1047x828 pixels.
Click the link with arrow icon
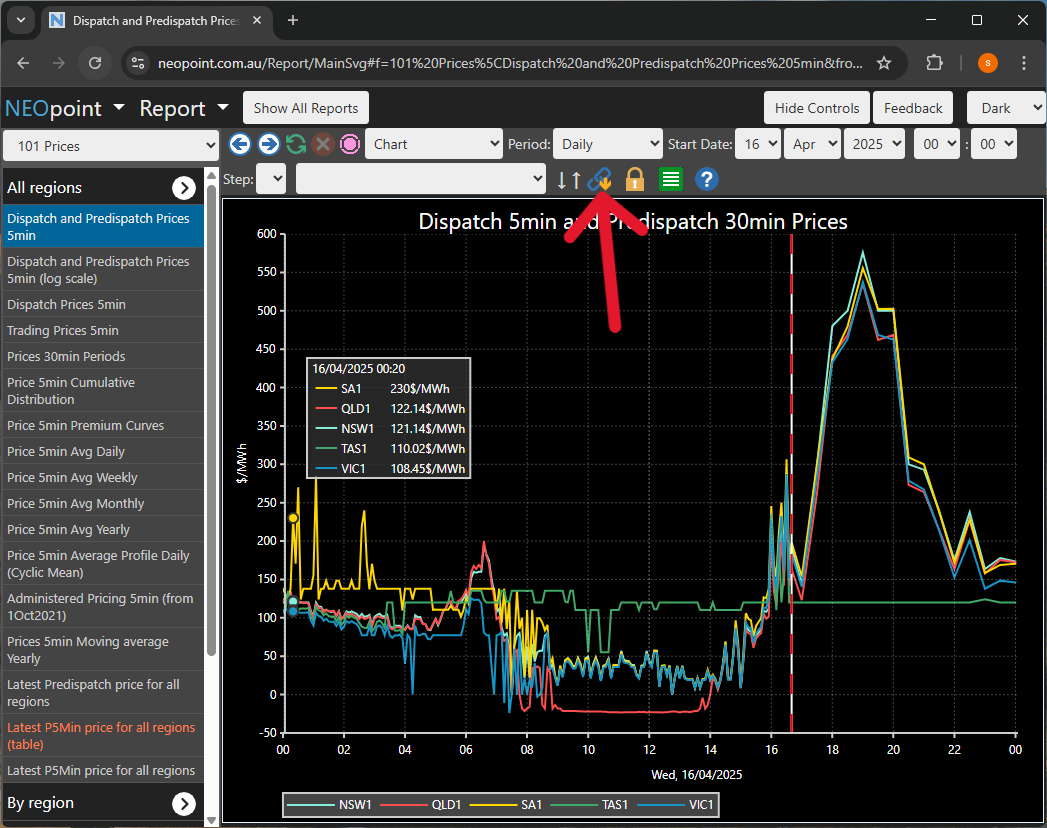[x=600, y=180]
